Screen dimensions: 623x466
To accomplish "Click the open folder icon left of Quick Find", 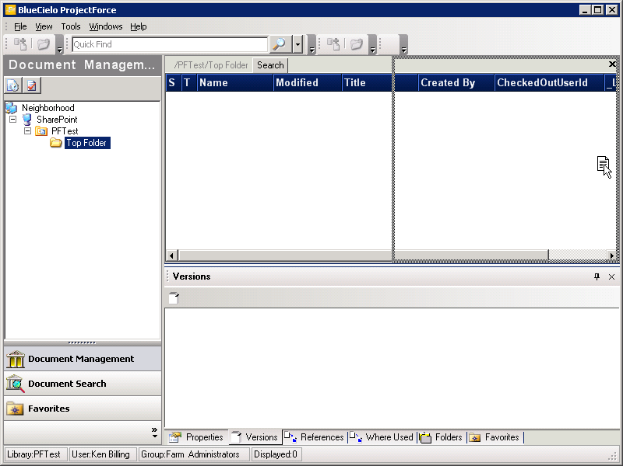I will click(x=44, y=44).
